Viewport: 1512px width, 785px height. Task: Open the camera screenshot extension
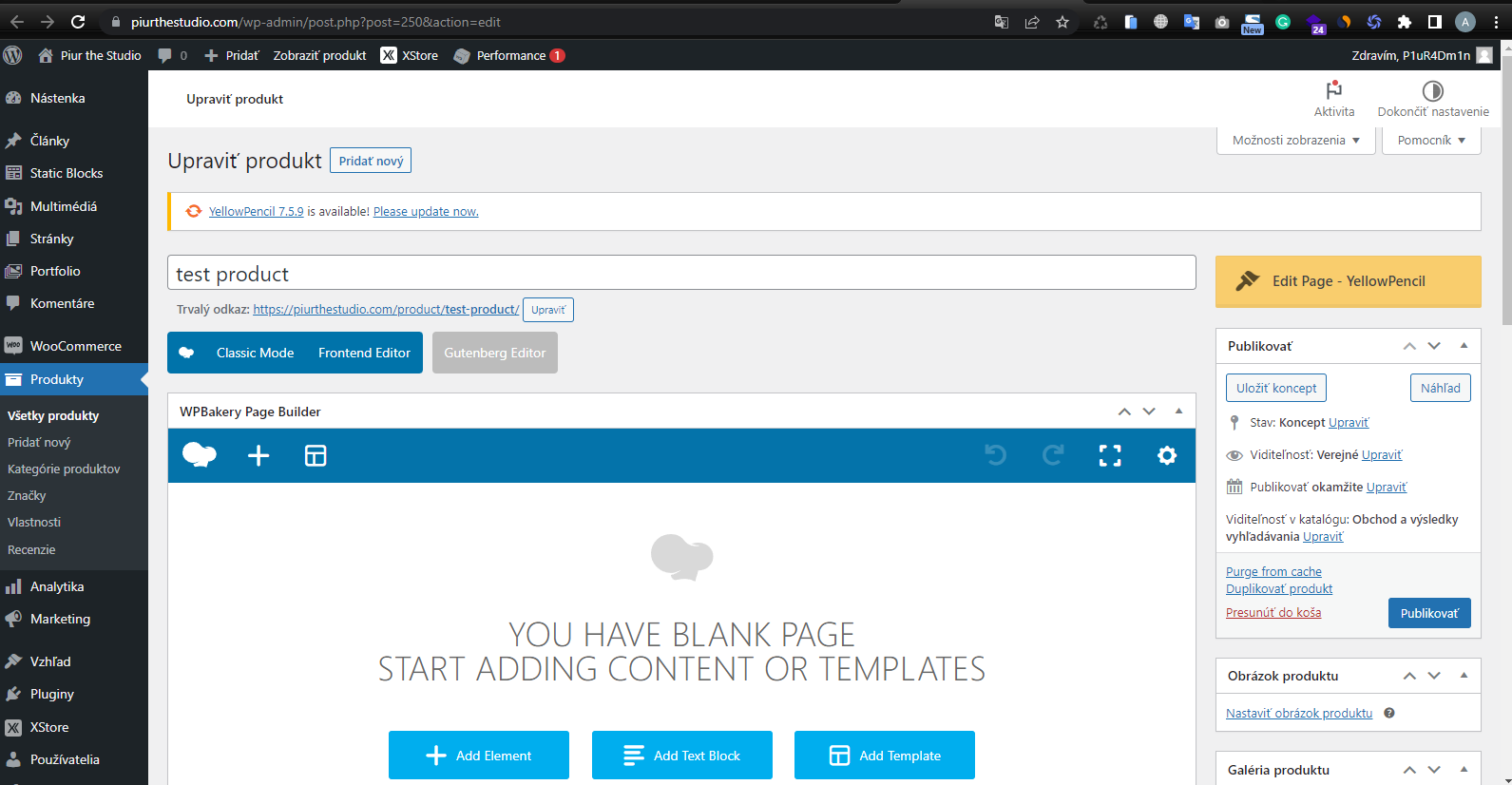[1222, 22]
